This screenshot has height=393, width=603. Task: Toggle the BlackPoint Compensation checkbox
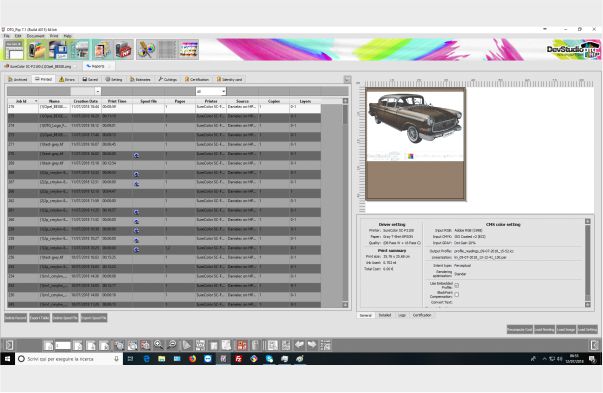tap(456, 295)
